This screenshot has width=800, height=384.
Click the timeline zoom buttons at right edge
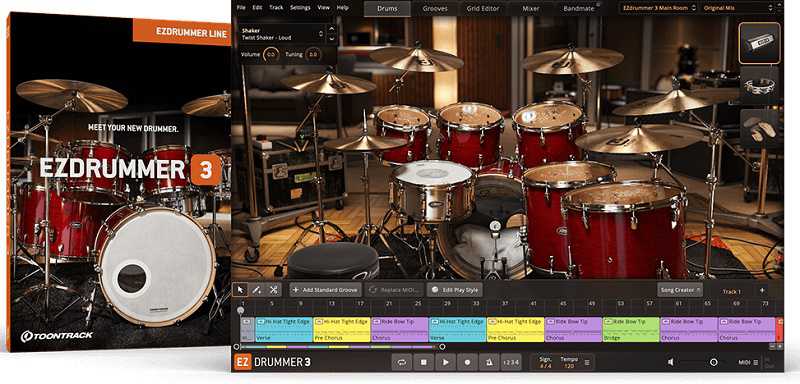776,346
